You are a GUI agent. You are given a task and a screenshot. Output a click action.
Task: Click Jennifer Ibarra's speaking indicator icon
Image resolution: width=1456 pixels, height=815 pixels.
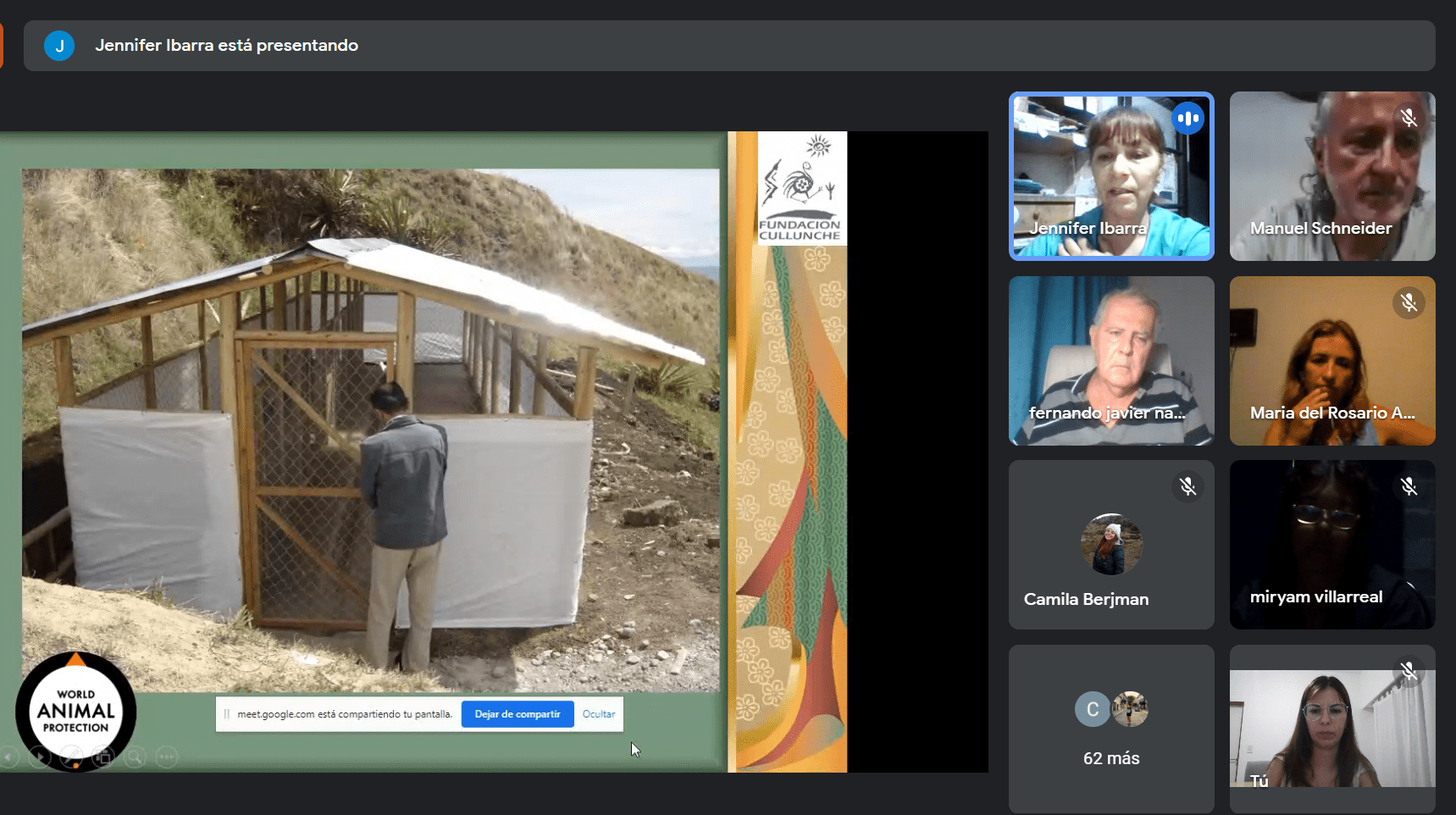point(1188,119)
